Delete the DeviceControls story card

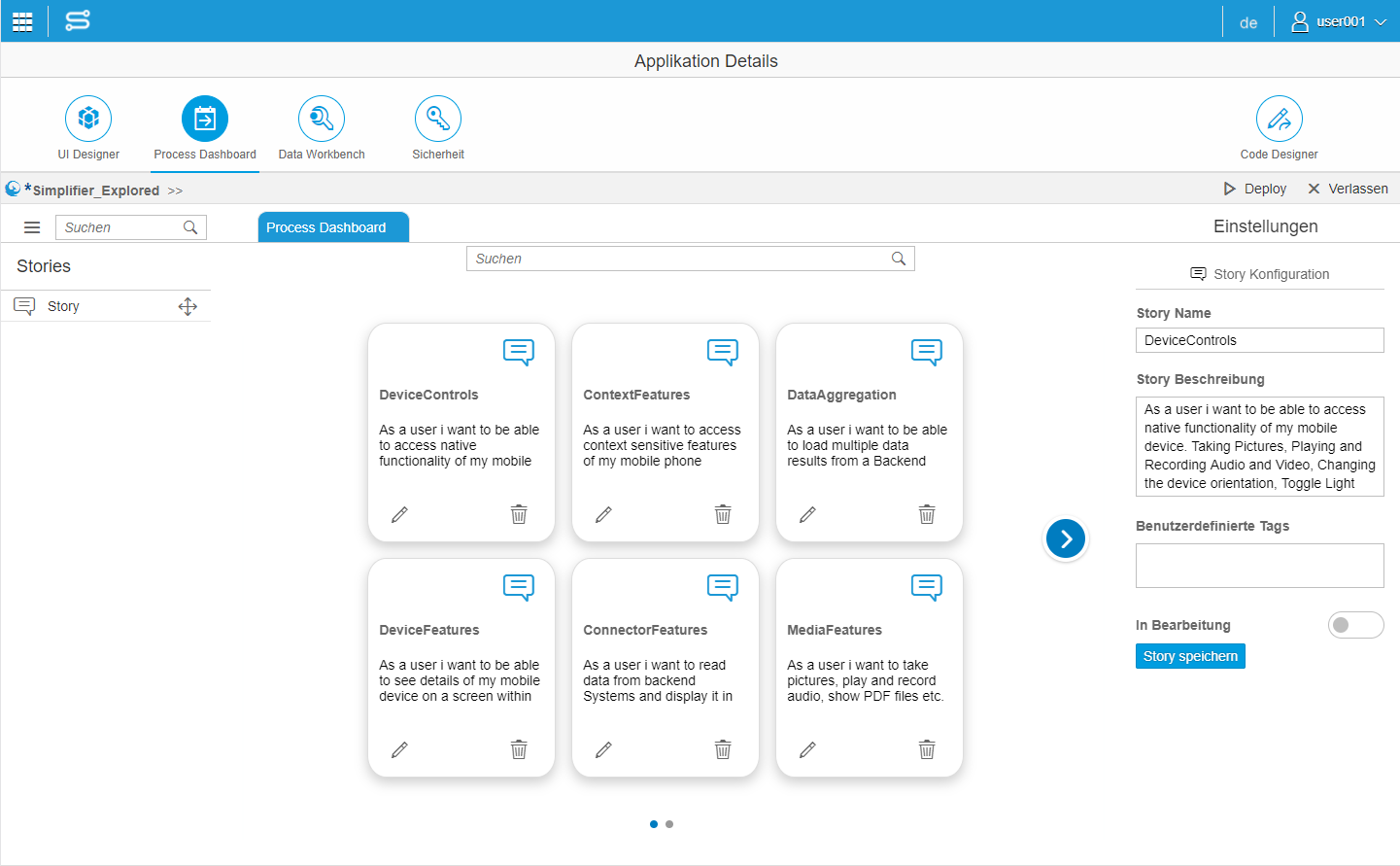[x=519, y=514]
